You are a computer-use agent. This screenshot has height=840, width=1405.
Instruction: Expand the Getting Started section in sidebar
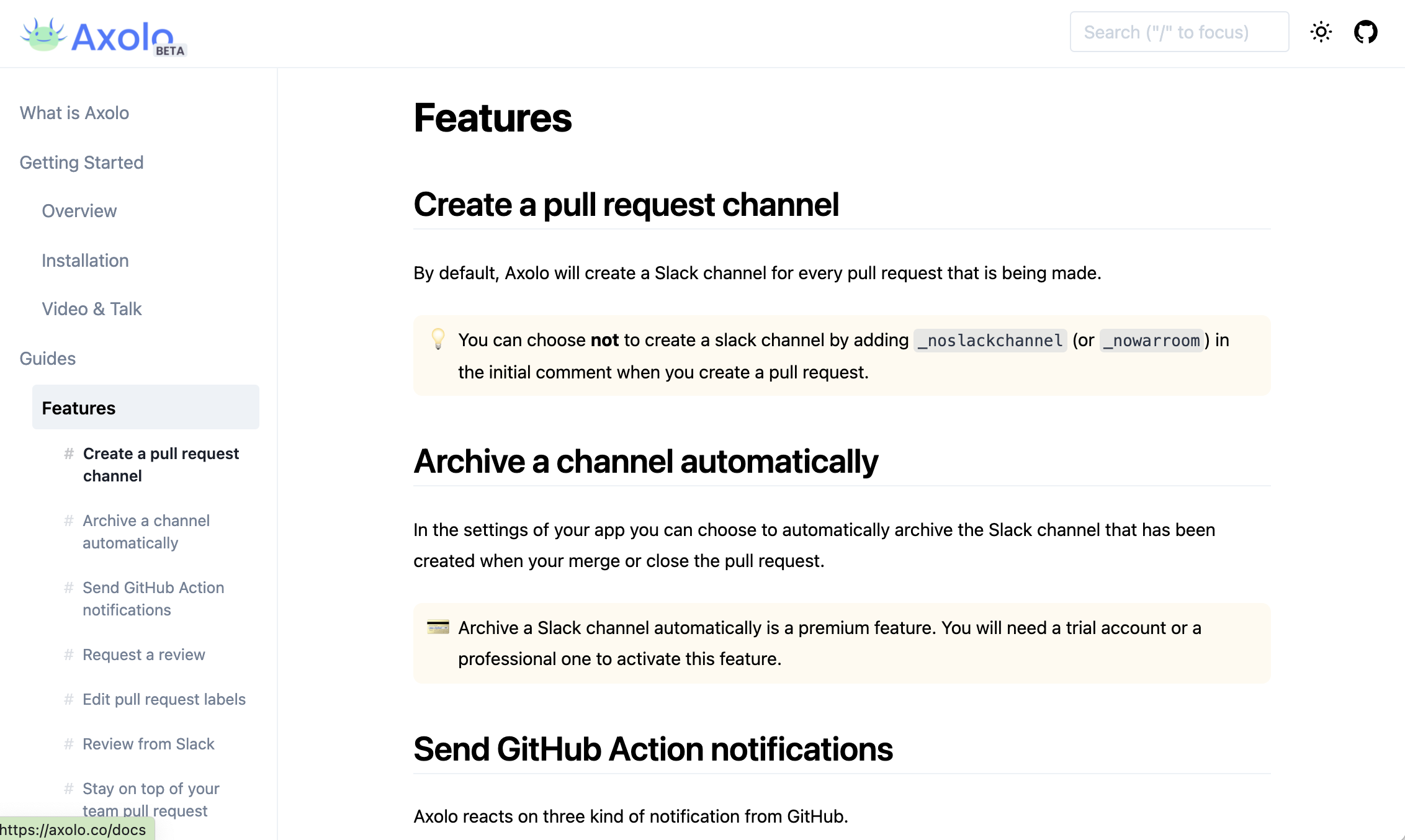[82, 162]
